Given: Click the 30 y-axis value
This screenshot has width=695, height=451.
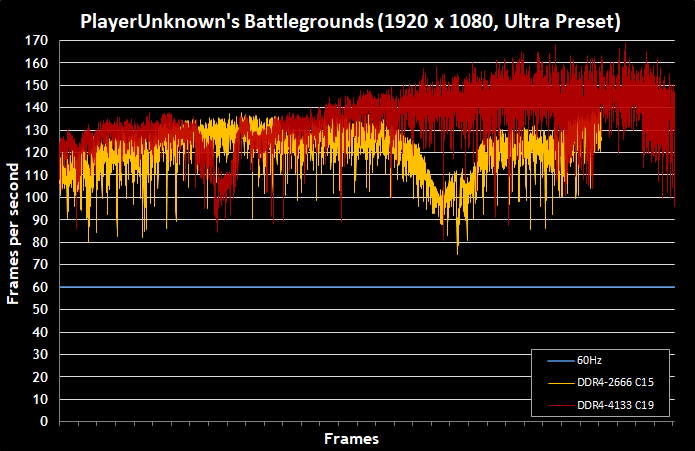Looking at the screenshot, I should (40, 354).
